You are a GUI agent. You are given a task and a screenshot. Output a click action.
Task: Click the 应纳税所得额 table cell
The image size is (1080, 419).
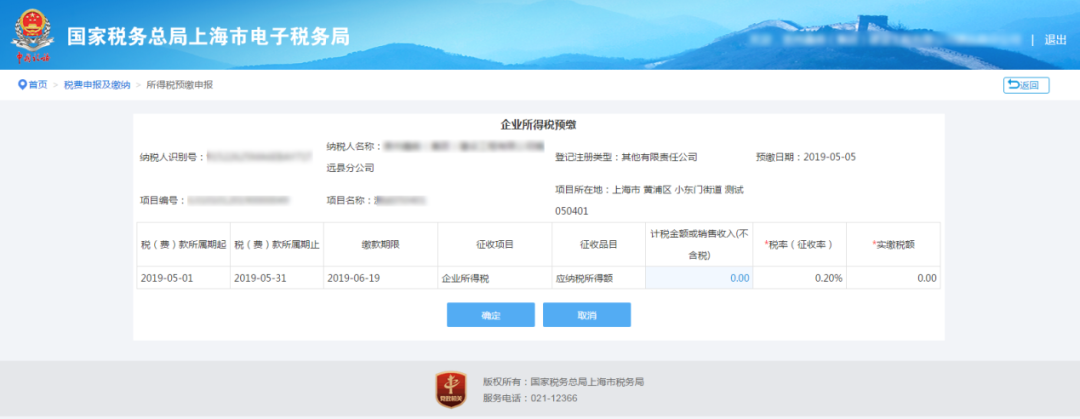click(599, 278)
